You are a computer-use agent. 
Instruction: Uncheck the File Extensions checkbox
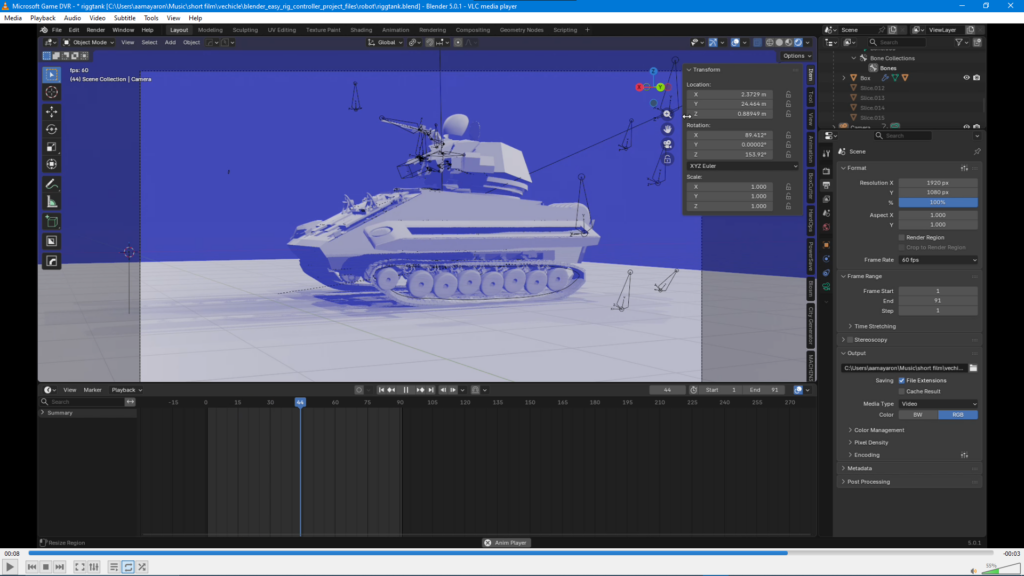click(902, 381)
